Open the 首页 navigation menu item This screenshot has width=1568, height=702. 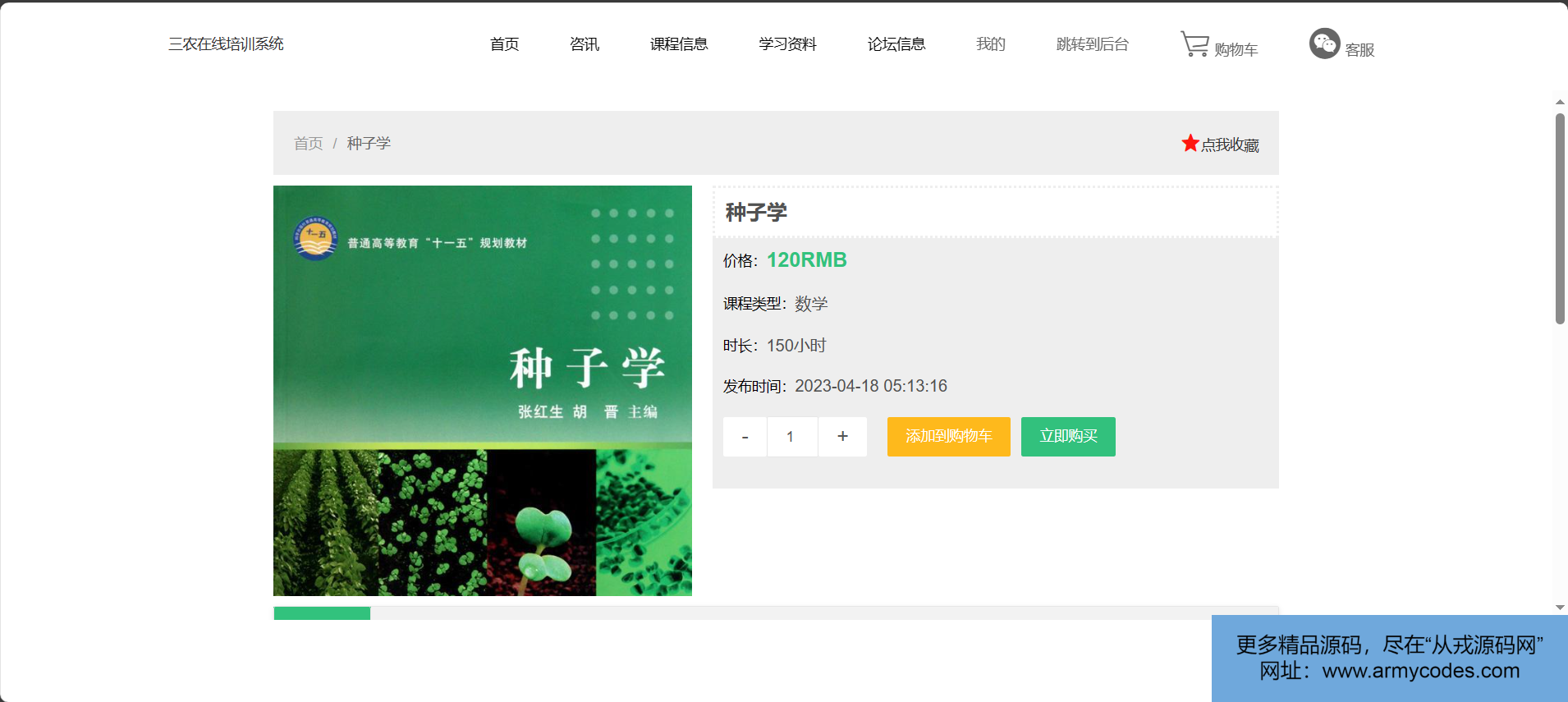504,44
